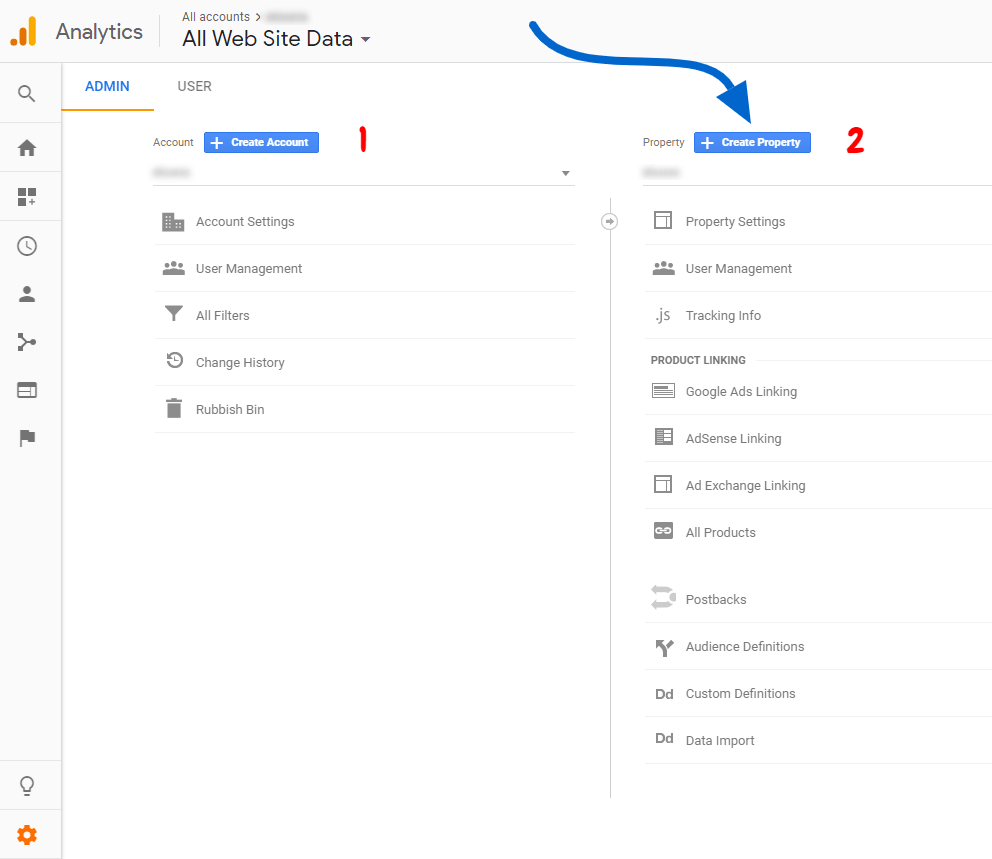The height and width of the screenshot is (859, 992).
Task: Expand the All Web Site Data selector
Action: coord(276,40)
